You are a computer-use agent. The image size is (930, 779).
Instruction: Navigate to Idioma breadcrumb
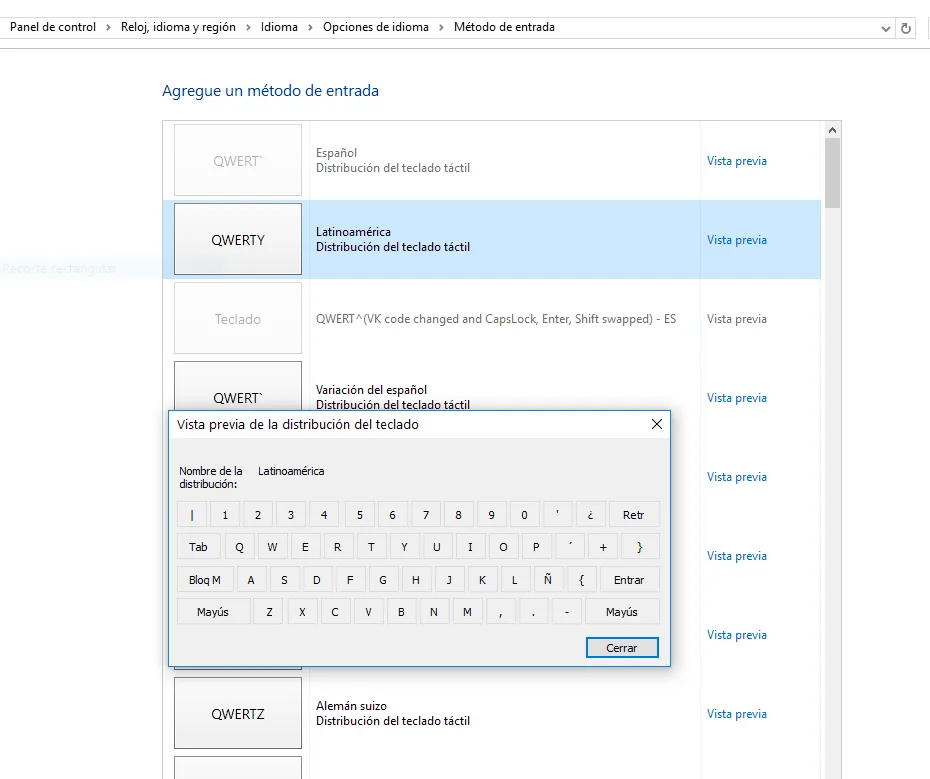[x=279, y=27]
